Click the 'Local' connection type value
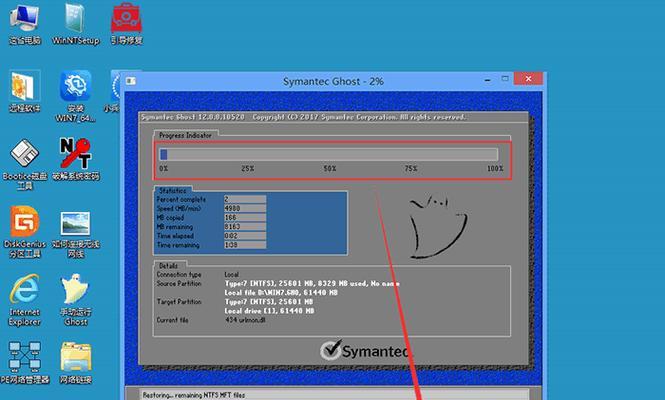665x400 pixels. coord(232,274)
